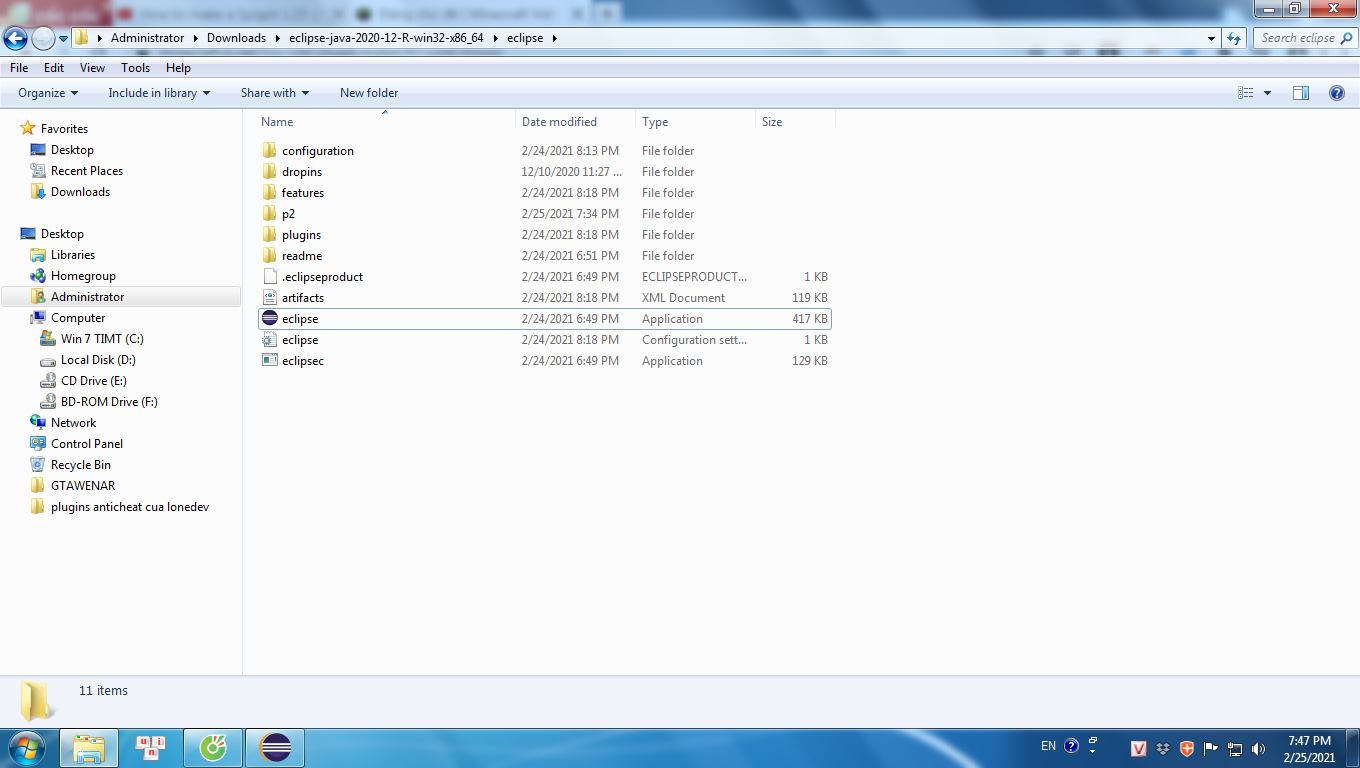Select the eclipse Configuration settings file icon

pyautogui.click(x=269, y=340)
